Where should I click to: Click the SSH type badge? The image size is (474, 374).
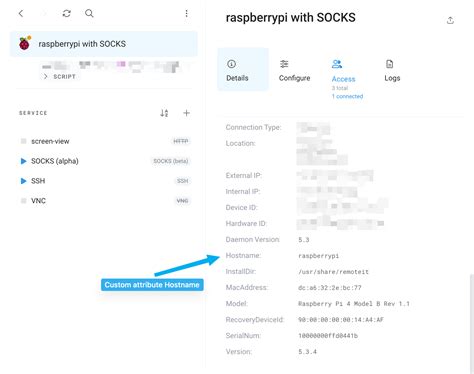[182, 181]
